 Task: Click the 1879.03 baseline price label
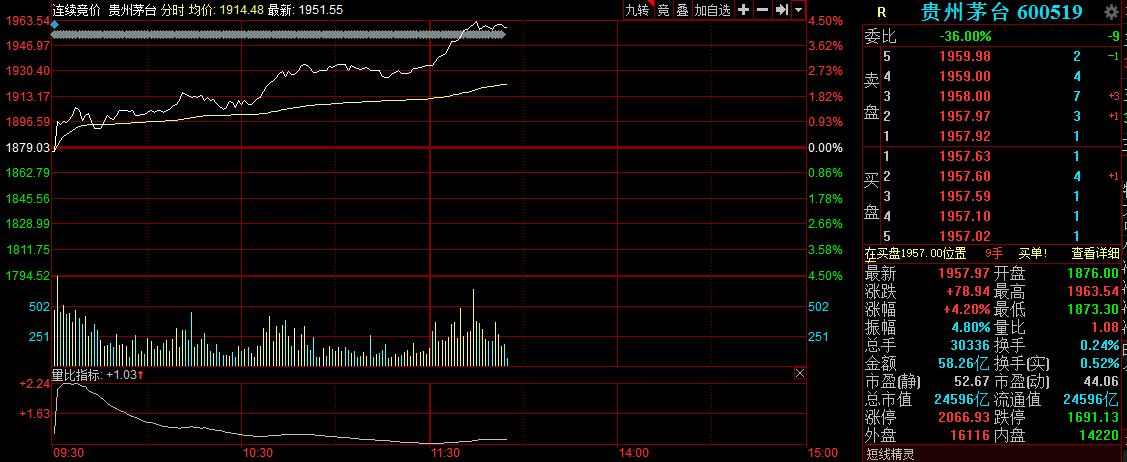coord(27,147)
